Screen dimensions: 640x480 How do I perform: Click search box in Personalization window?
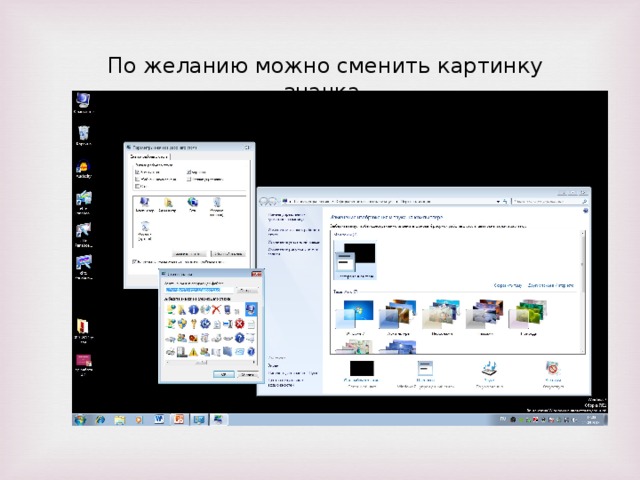point(550,201)
